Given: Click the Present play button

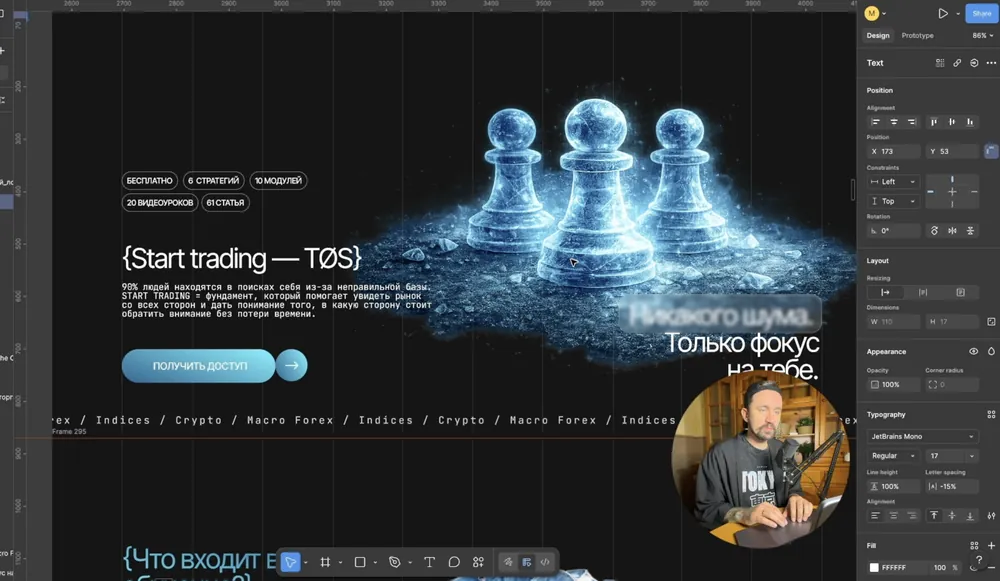Looking at the screenshot, I should point(943,13).
